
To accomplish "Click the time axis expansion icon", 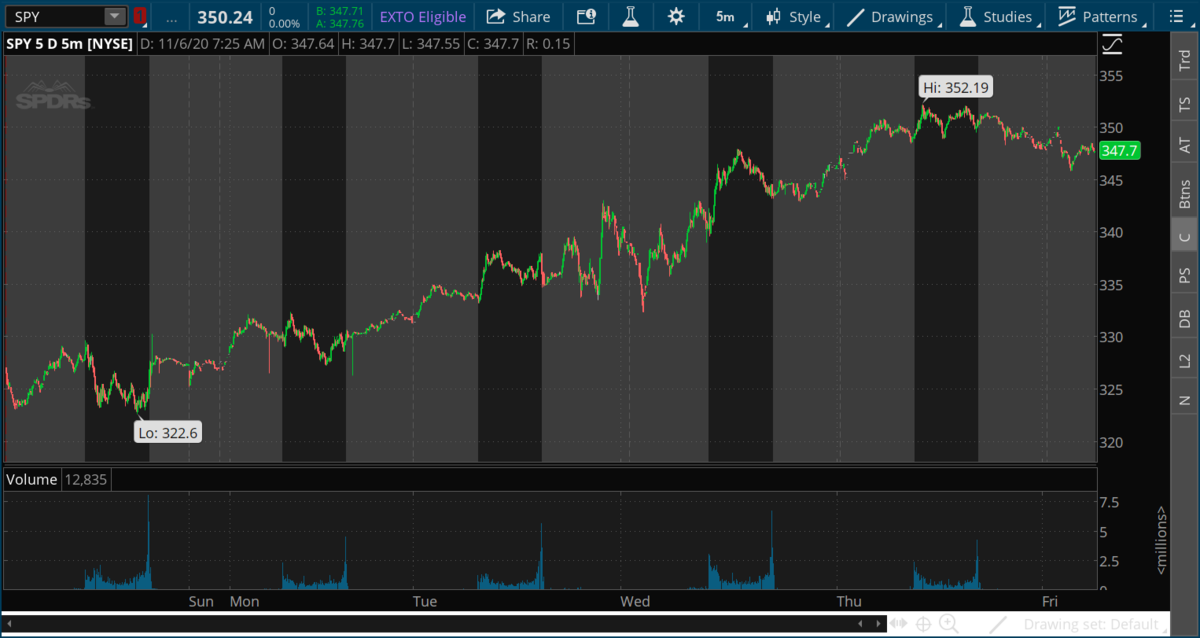I will [901, 624].
